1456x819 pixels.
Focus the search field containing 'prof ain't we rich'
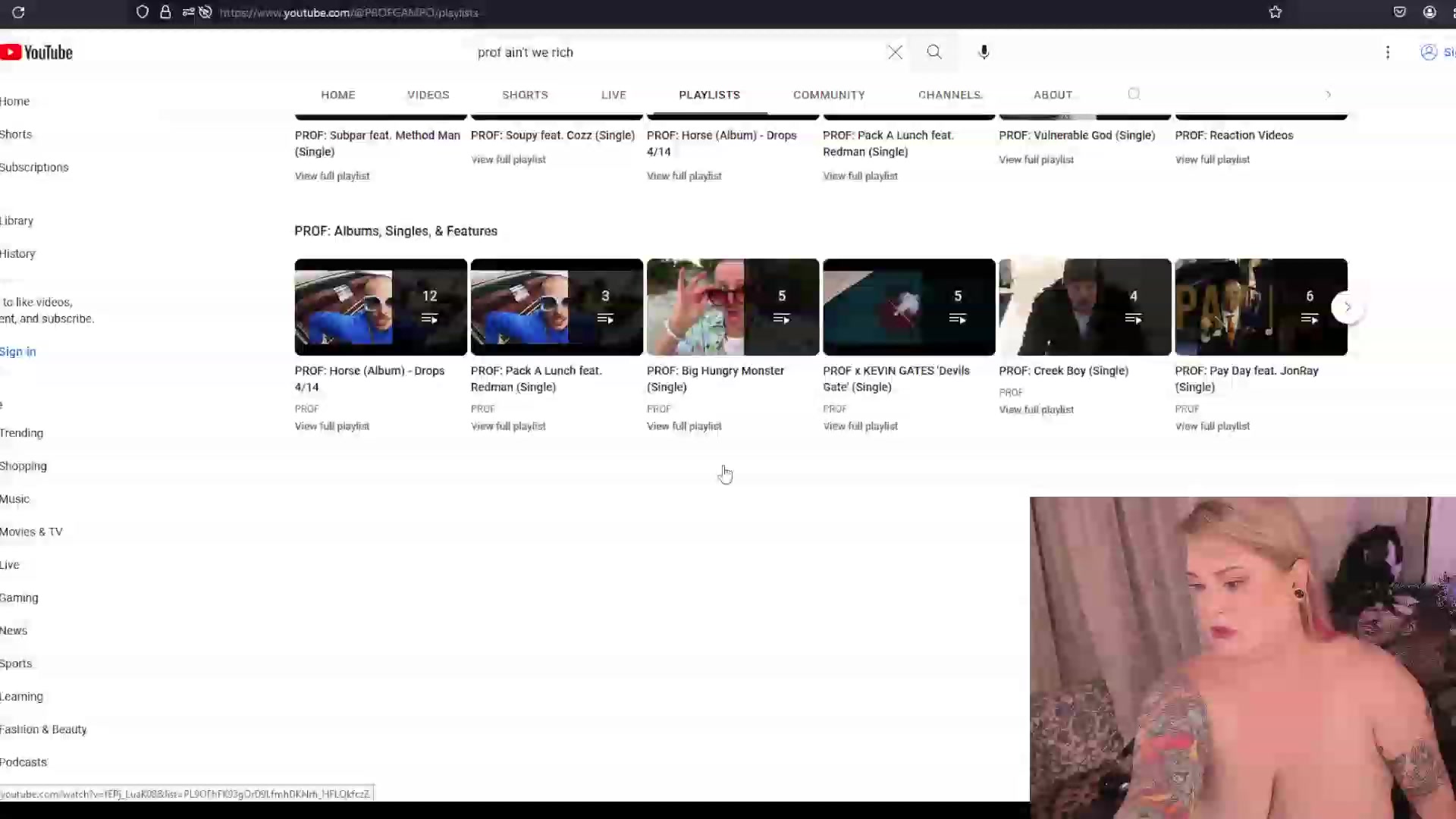679,52
